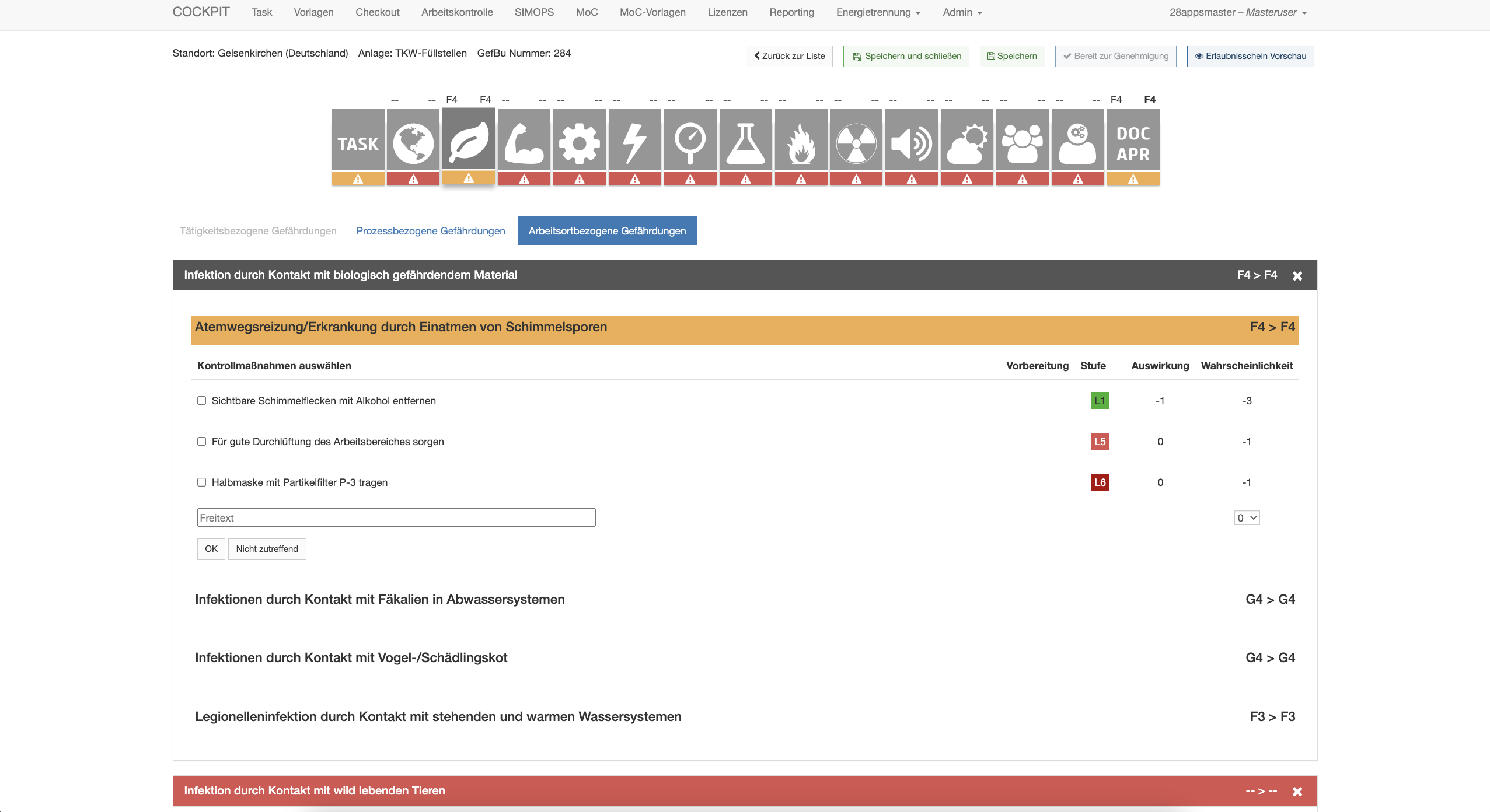This screenshot has width=1490, height=812.
Task: Select the red L5 Stufe badge
Action: point(1100,442)
